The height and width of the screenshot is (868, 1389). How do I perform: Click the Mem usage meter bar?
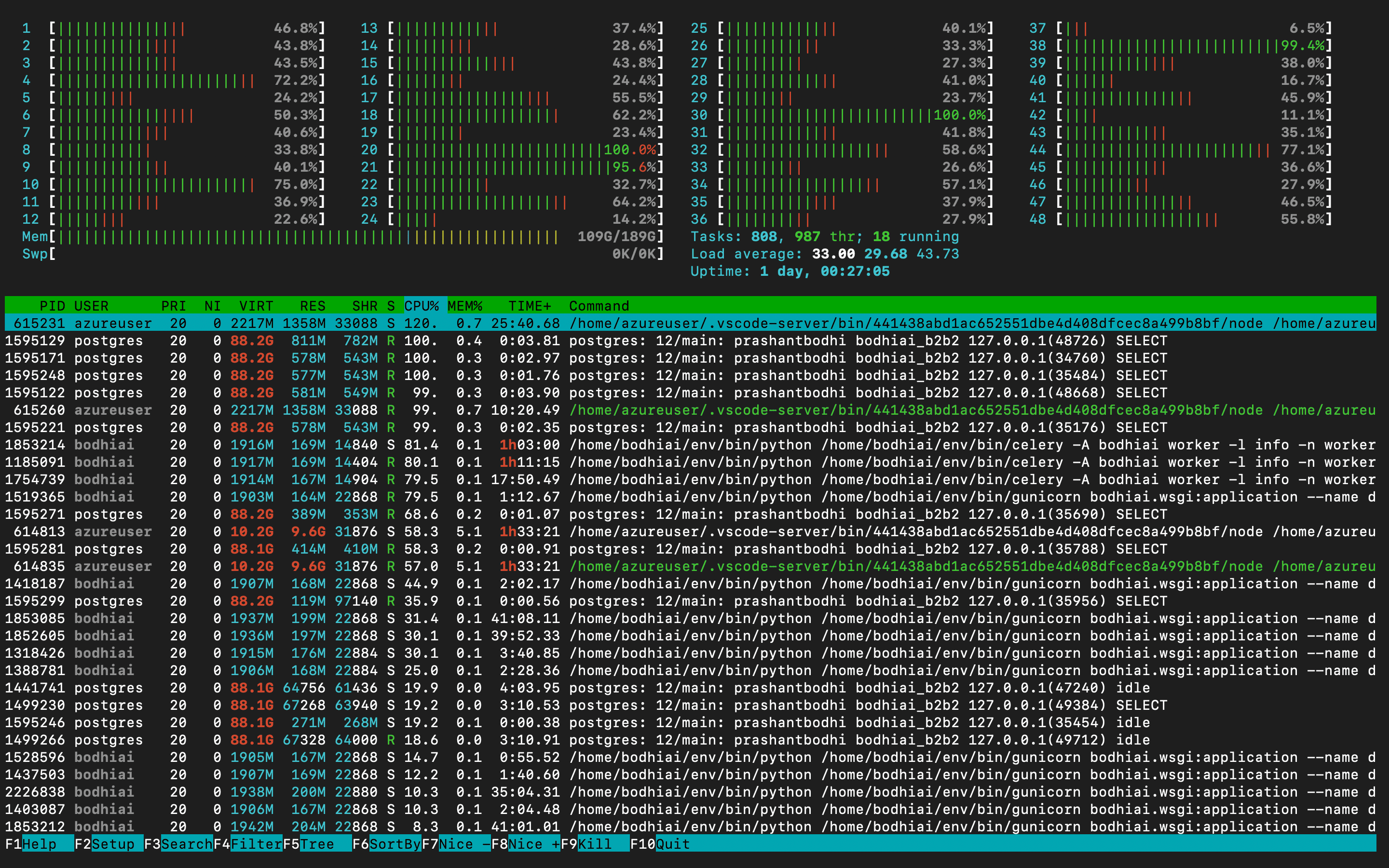pos(343,236)
